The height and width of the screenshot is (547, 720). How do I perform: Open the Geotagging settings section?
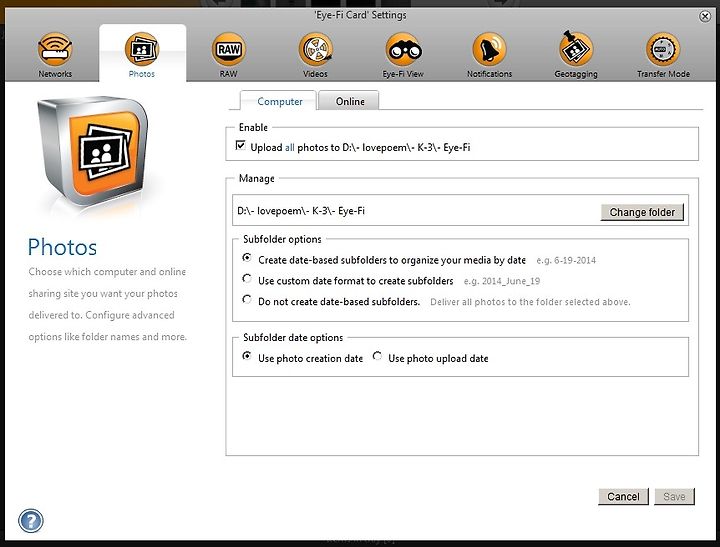[x=576, y=55]
